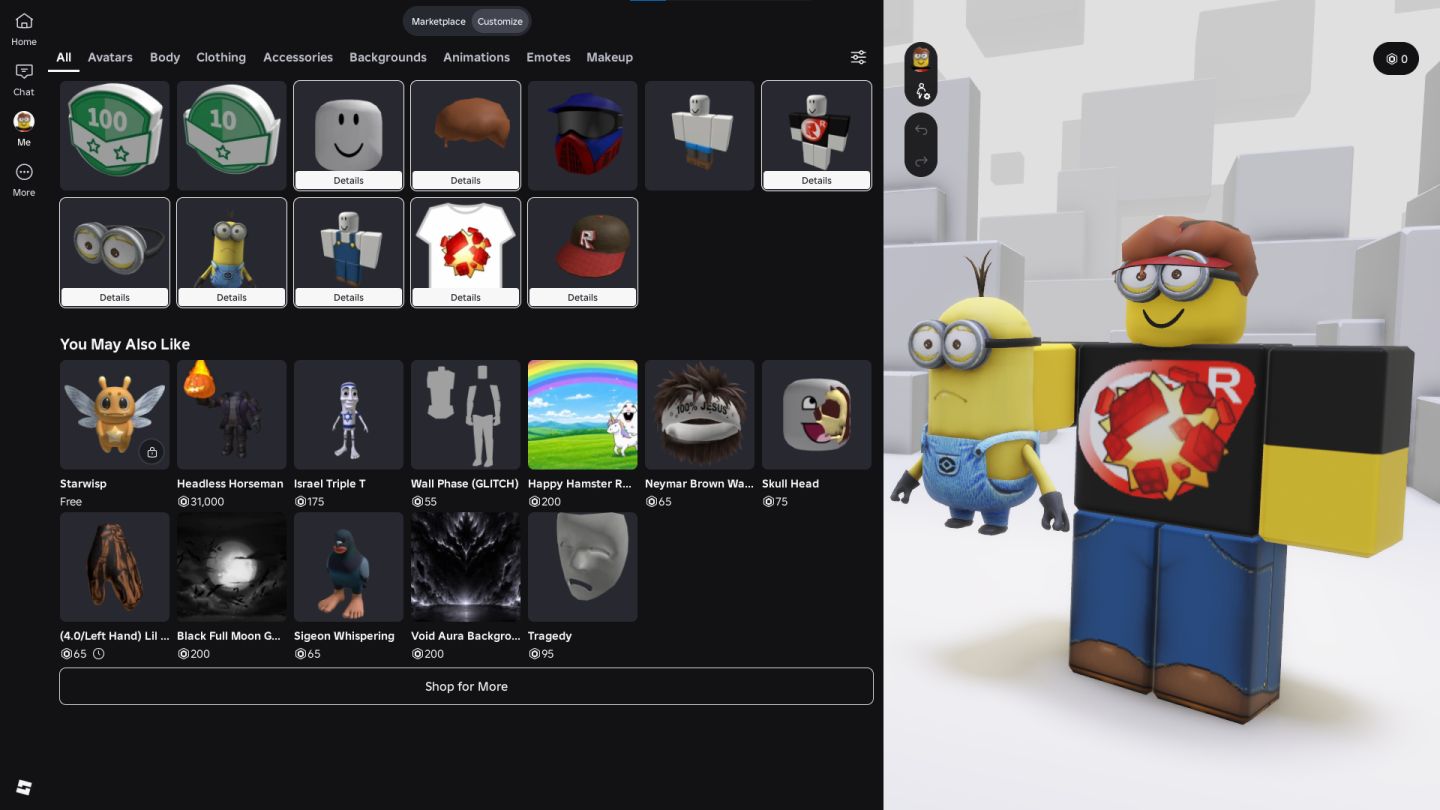1440x810 pixels.
Task: Open the Emotes tab
Action: pyautogui.click(x=548, y=57)
